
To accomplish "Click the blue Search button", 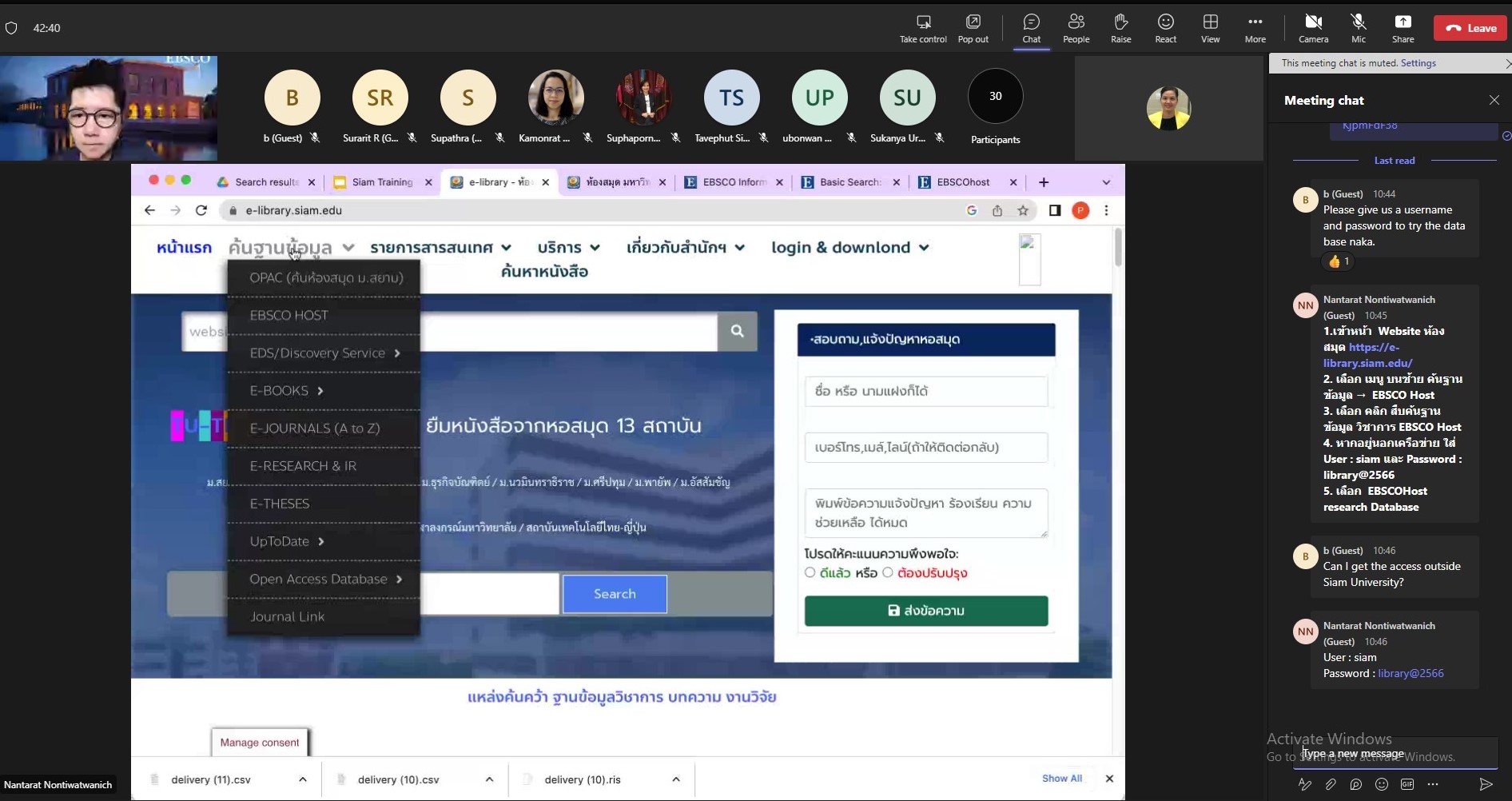I will [615, 594].
